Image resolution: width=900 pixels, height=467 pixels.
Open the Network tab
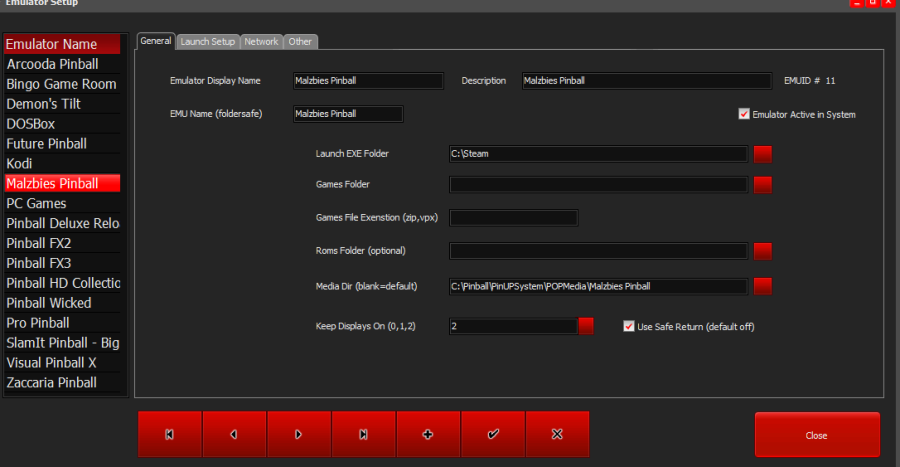(x=261, y=41)
